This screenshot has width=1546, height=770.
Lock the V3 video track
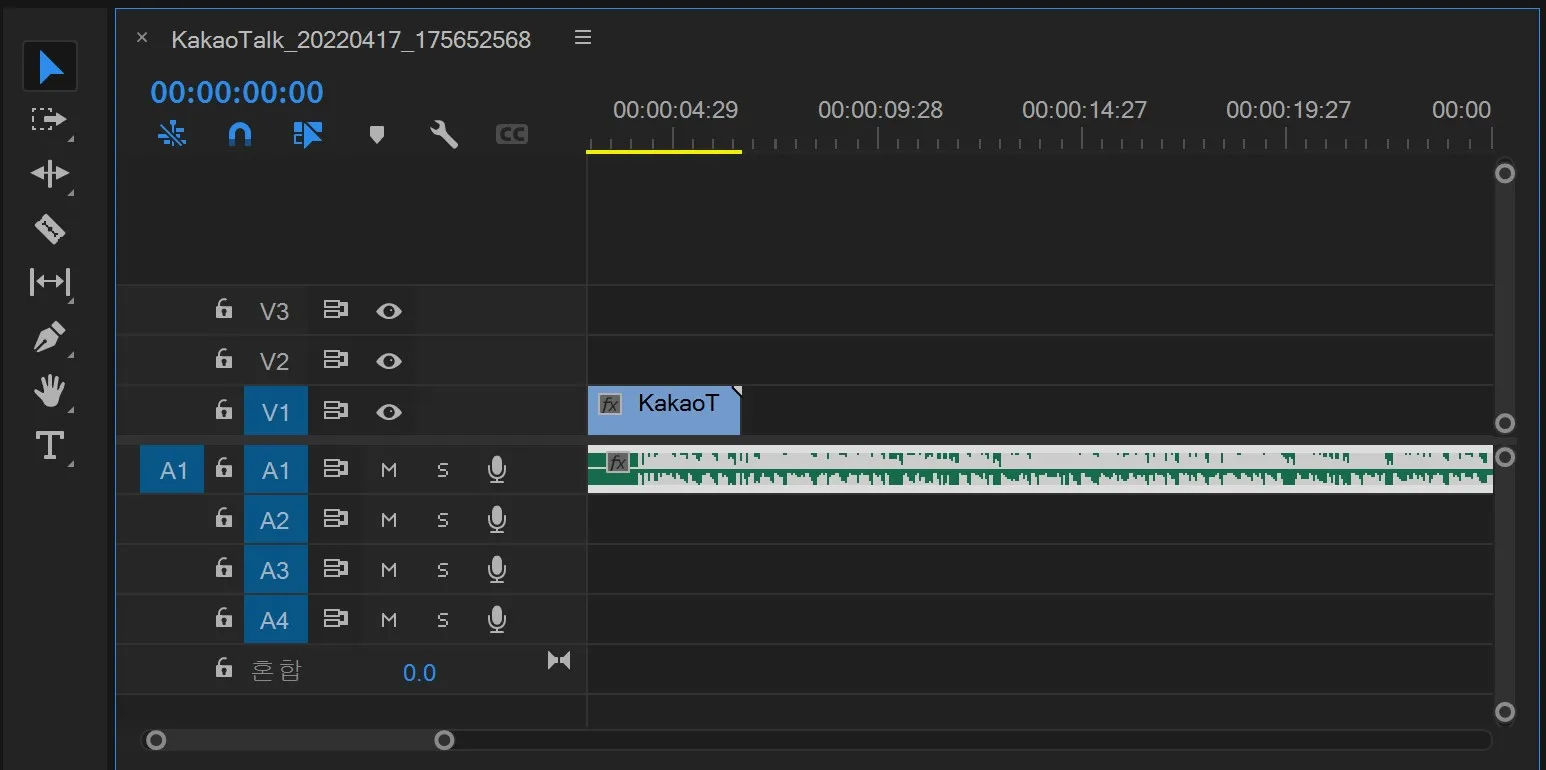coord(224,309)
